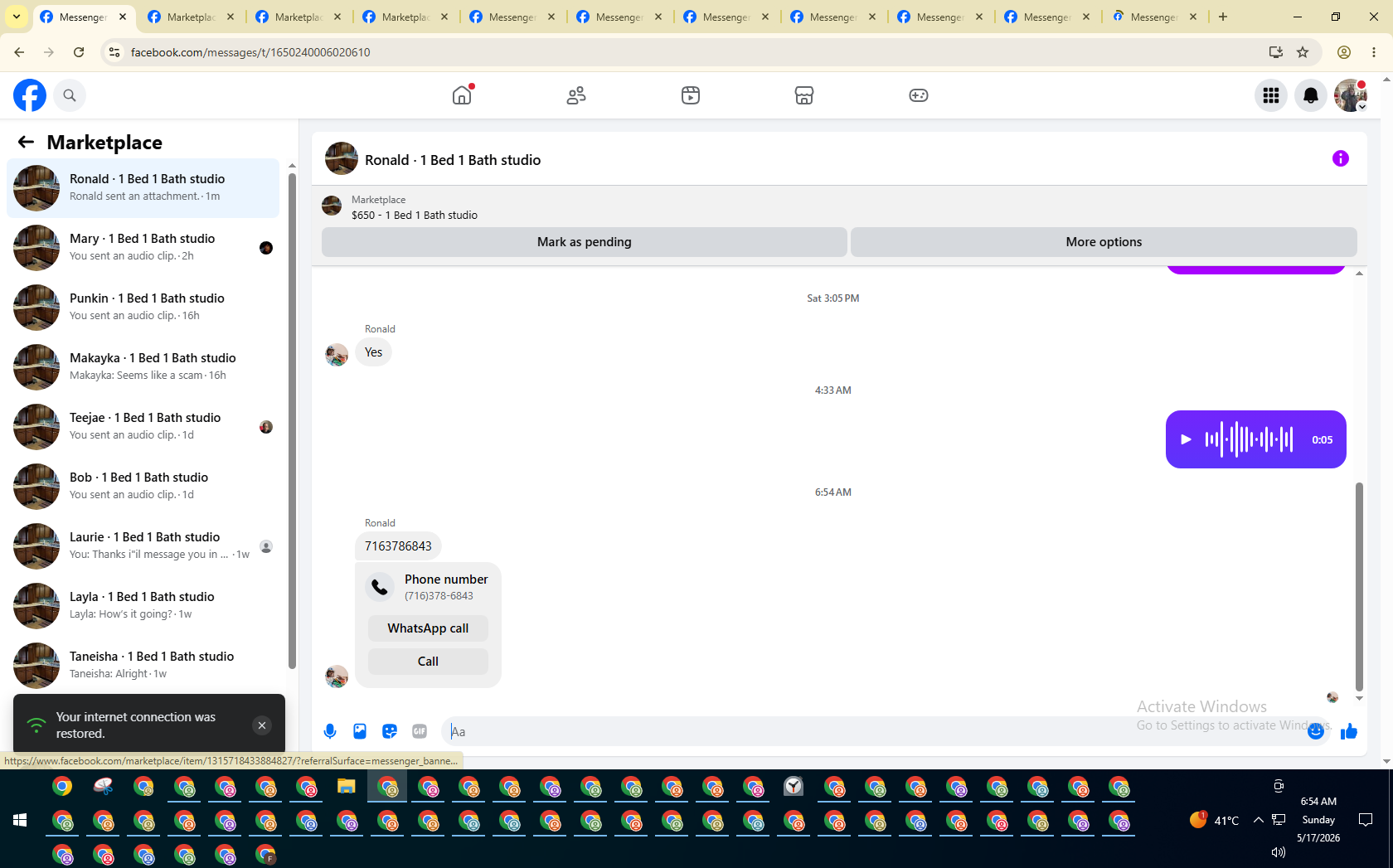
Task: Open Ronald's conversation header name
Action: pos(453,160)
